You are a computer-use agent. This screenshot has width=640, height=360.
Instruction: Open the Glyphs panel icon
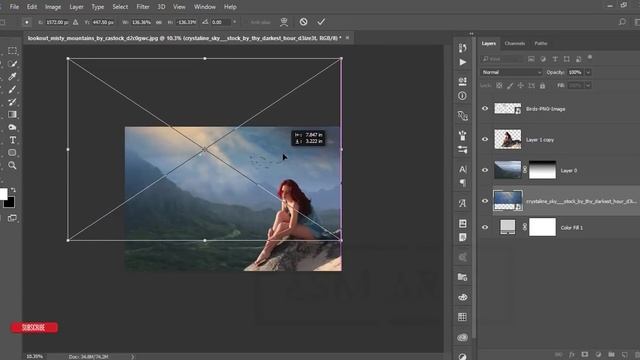tap(462, 203)
